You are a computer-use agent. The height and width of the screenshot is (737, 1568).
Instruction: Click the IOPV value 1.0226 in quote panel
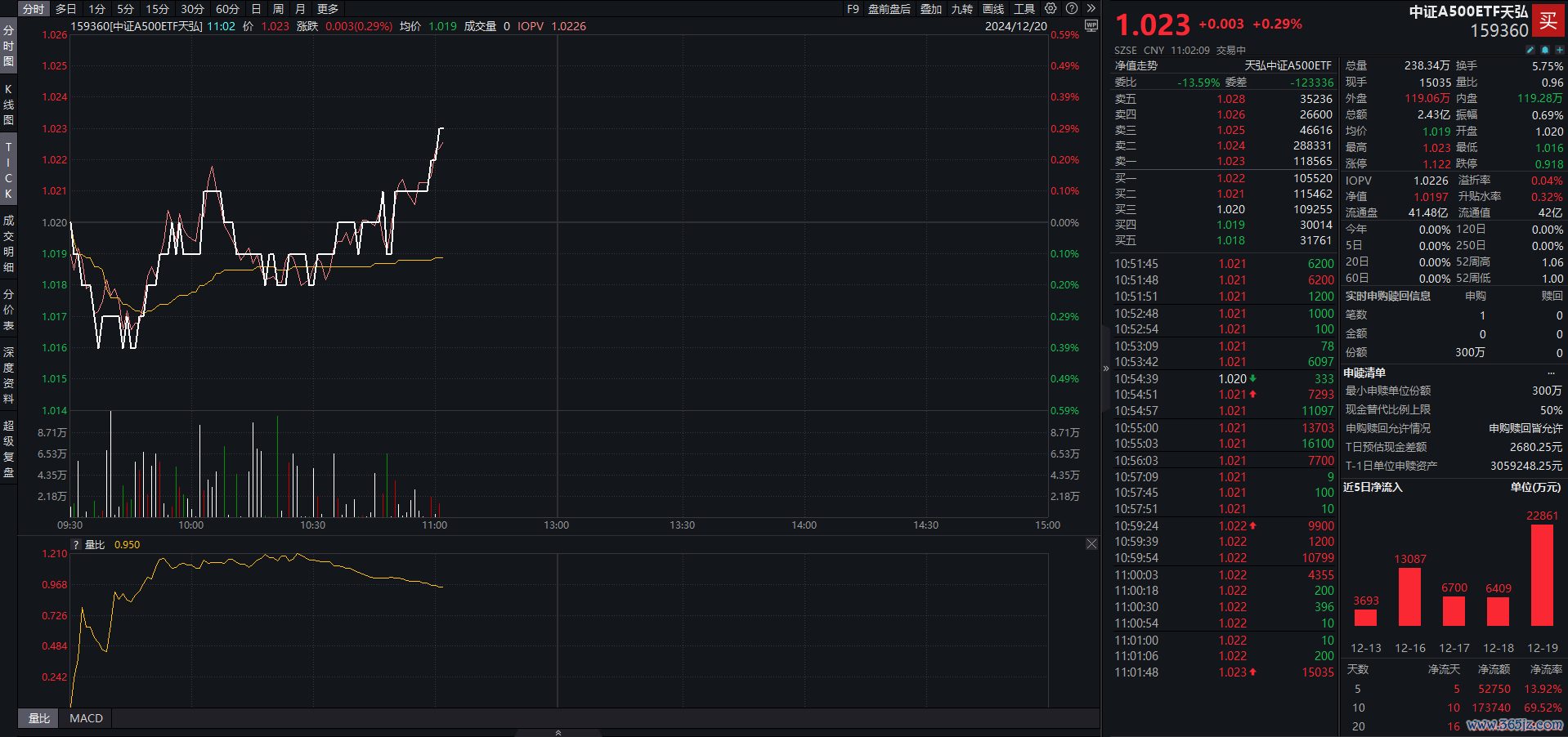click(1431, 181)
